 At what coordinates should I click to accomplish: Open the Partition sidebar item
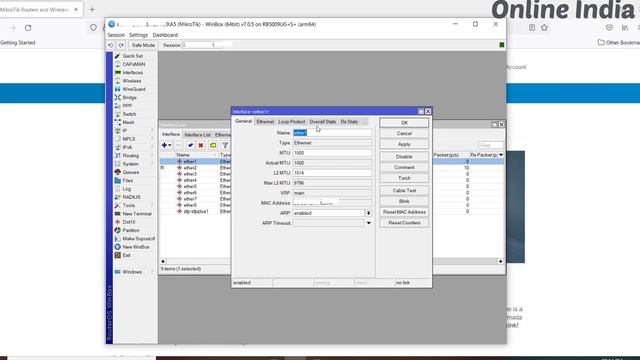[x=131, y=230]
